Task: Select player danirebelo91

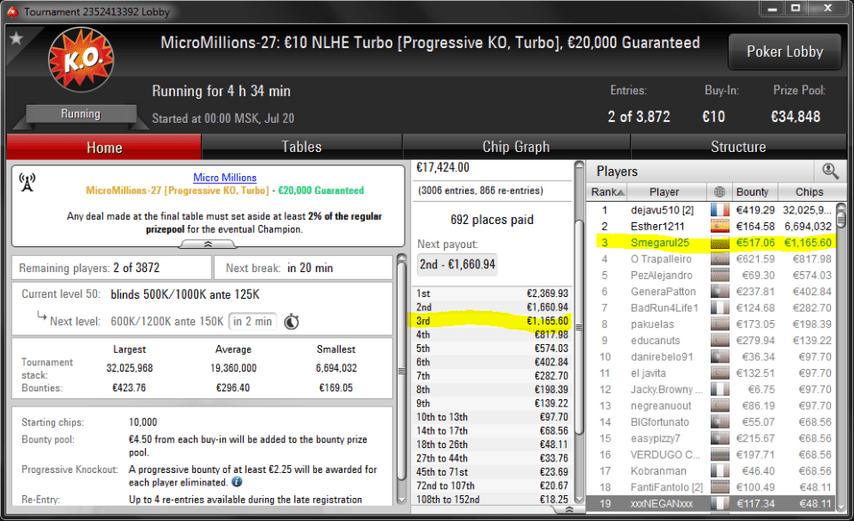Action: click(711, 357)
